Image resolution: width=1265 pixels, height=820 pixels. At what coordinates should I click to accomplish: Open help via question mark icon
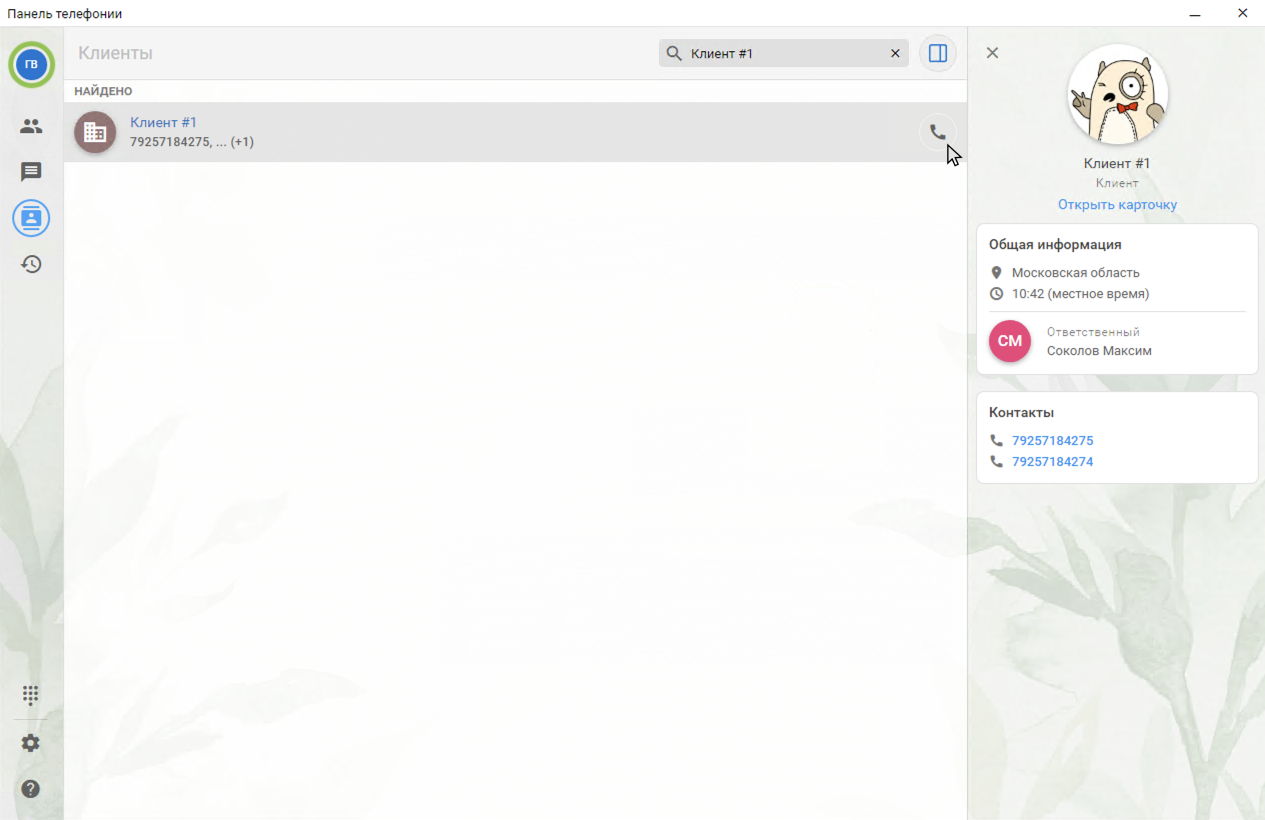click(x=31, y=789)
